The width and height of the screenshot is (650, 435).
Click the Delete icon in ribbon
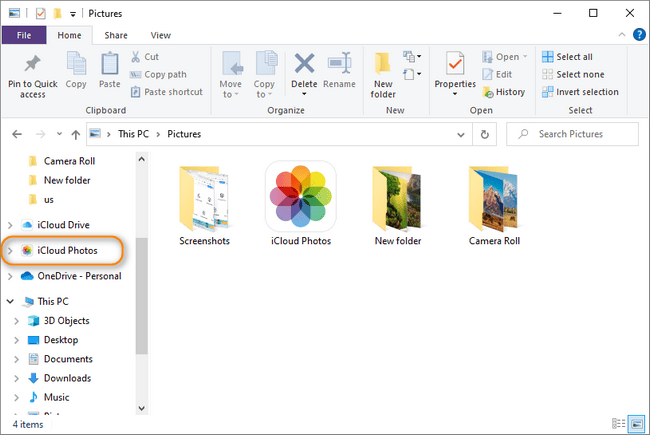[x=304, y=65]
